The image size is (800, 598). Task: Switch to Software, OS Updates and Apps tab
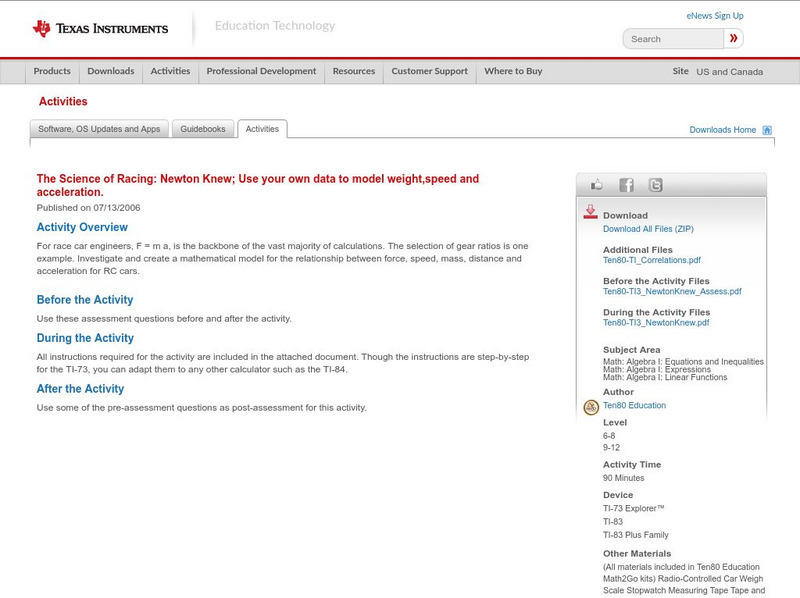99,129
